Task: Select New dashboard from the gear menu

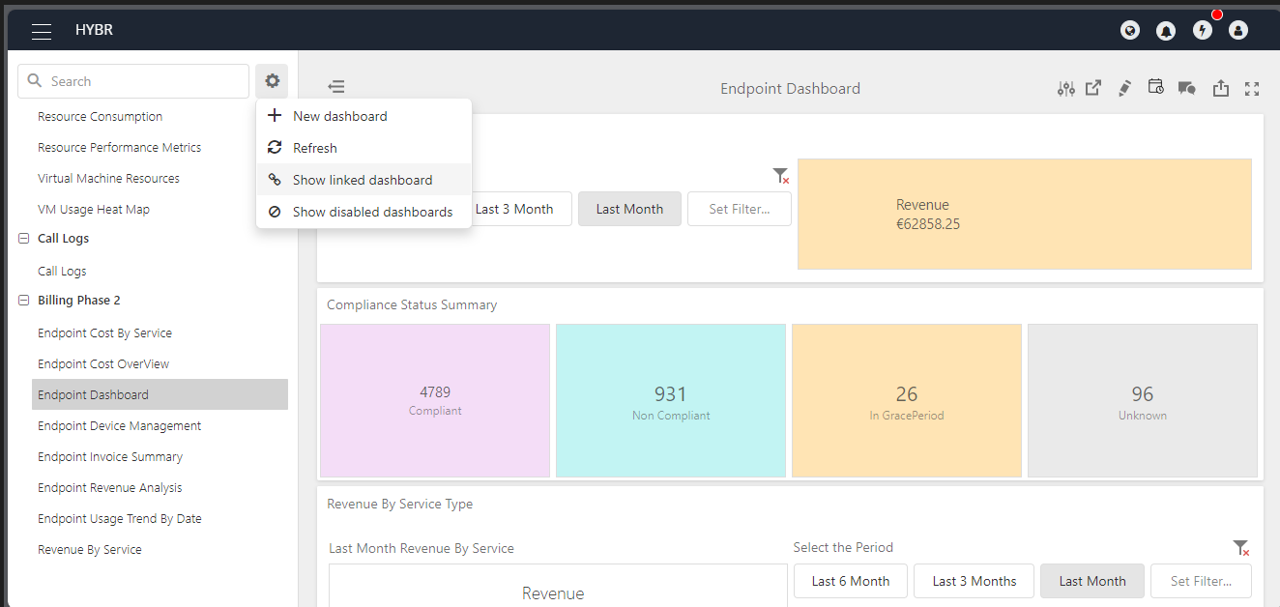Action: point(364,116)
